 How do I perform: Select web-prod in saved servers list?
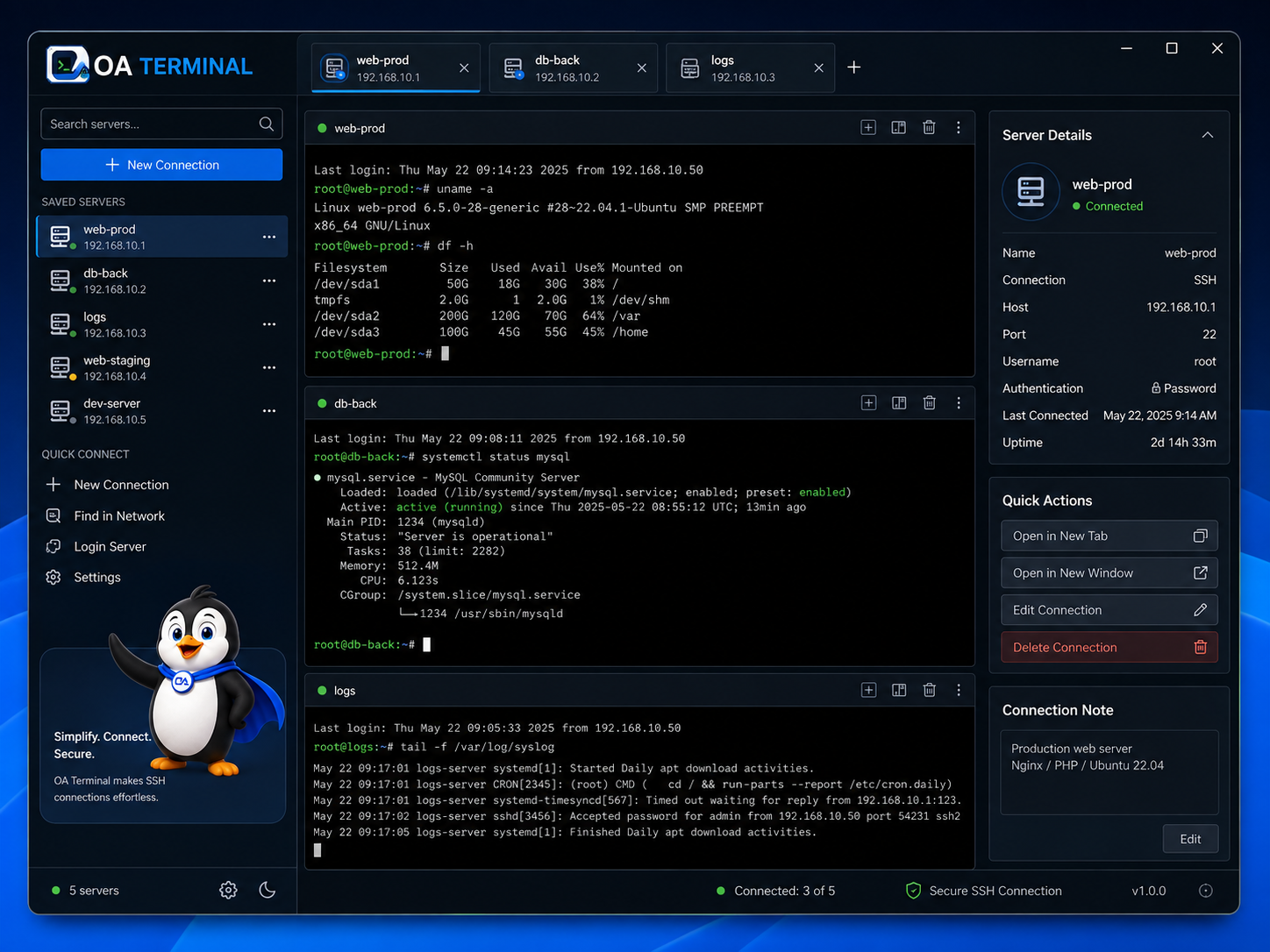[162, 237]
